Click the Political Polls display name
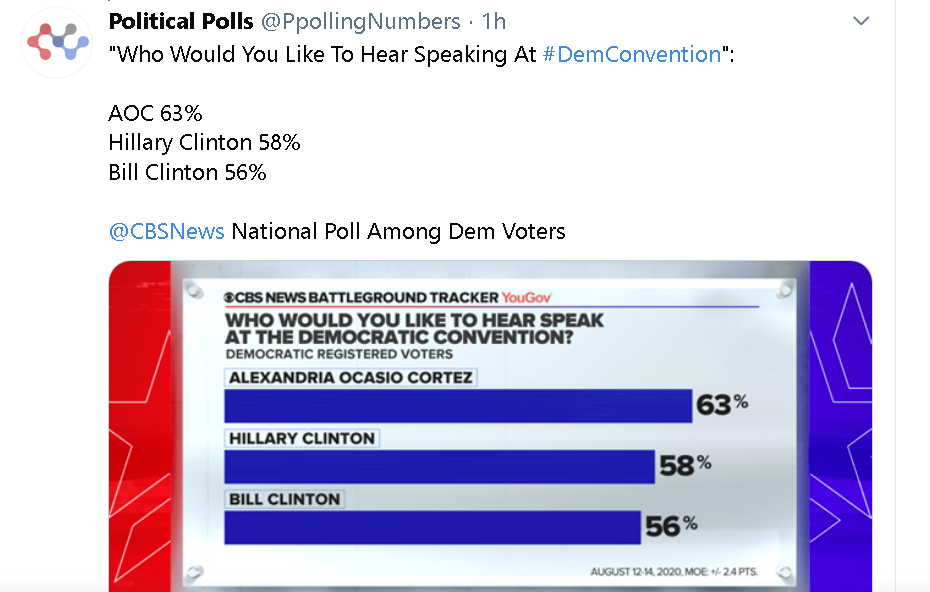This screenshot has height=592, width=930. (181, 21)
